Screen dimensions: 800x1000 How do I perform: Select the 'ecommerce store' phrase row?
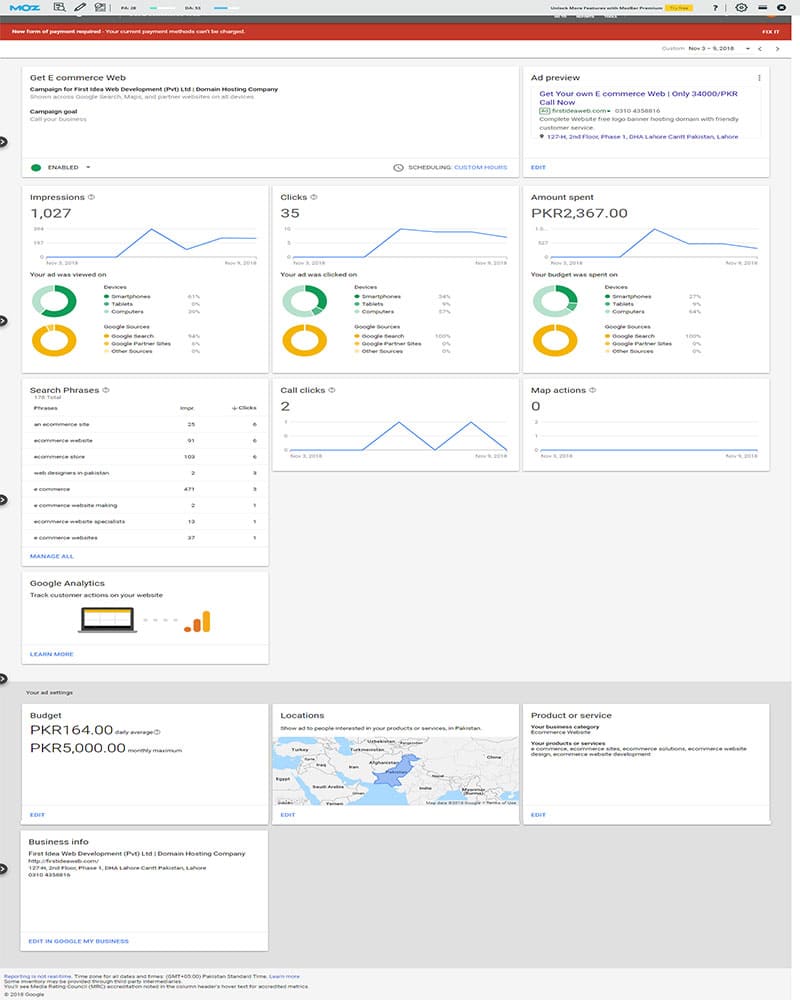[145, 457]
